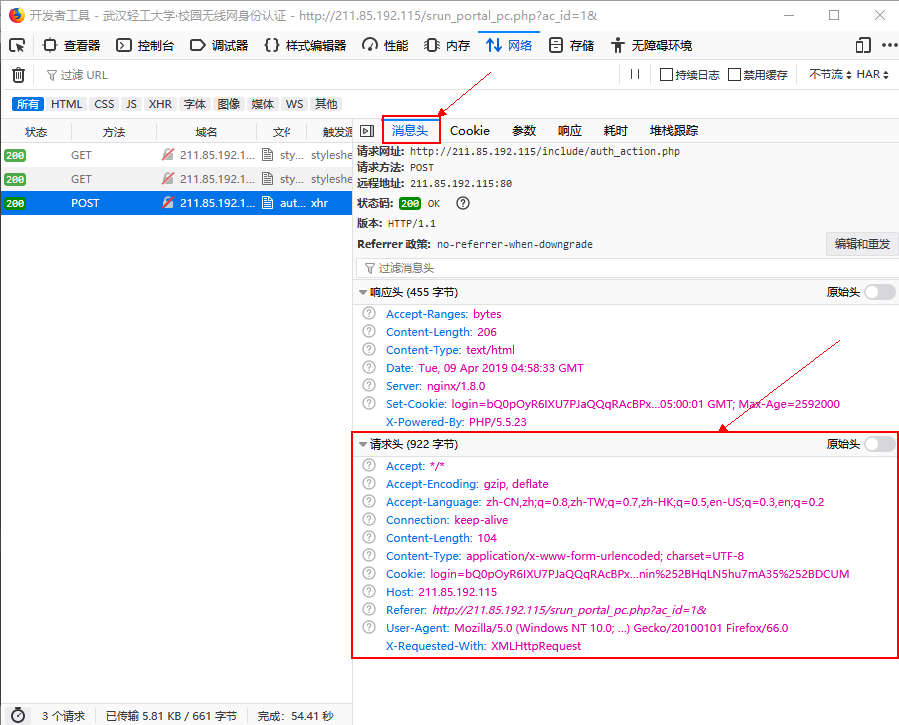This screenshot has height=725, width=899.
Task: Click the 编辑和重发 button
Action: (862, 244)
